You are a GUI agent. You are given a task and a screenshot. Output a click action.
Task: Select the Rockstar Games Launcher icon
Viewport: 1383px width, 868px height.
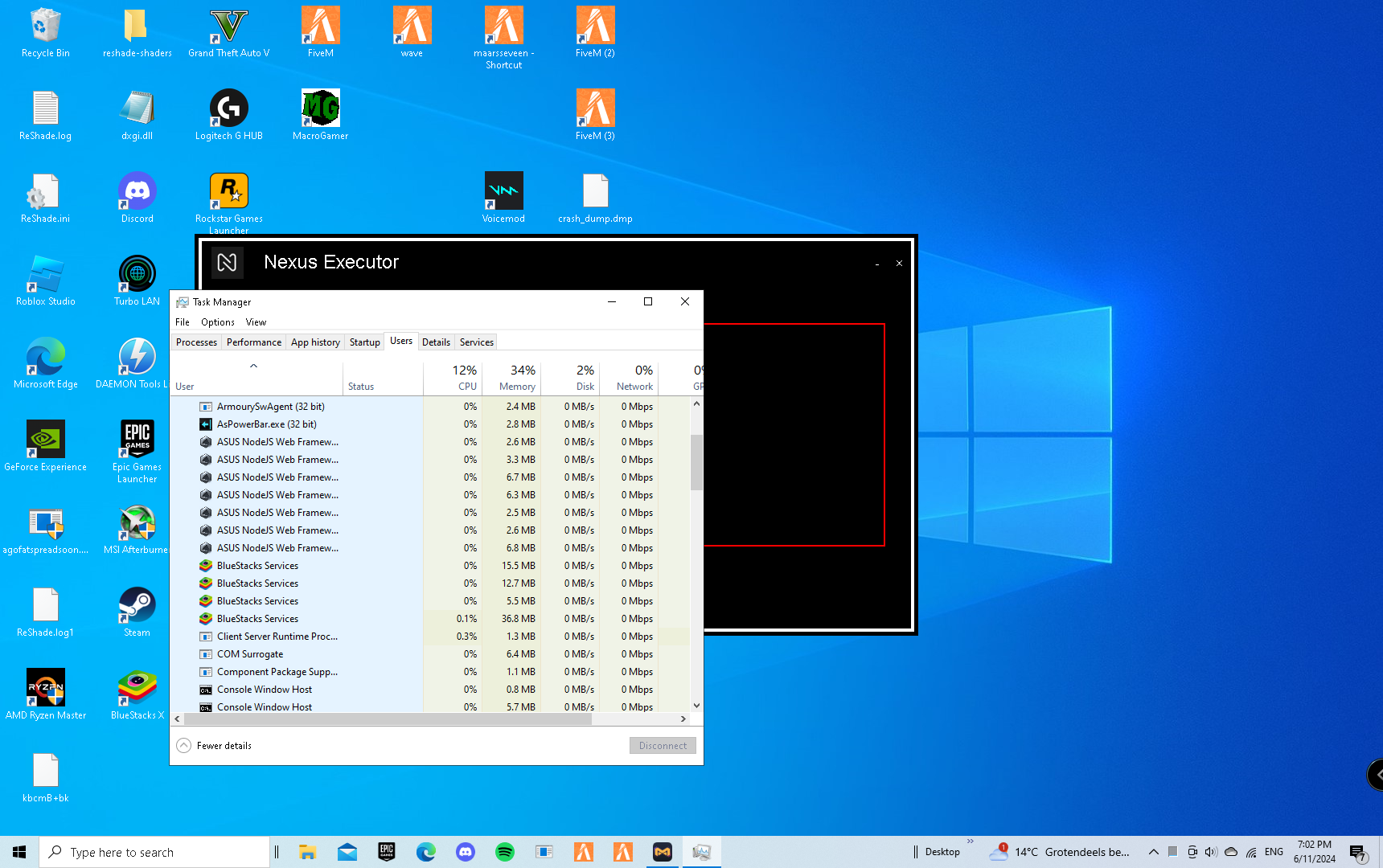tap(228, 192)
